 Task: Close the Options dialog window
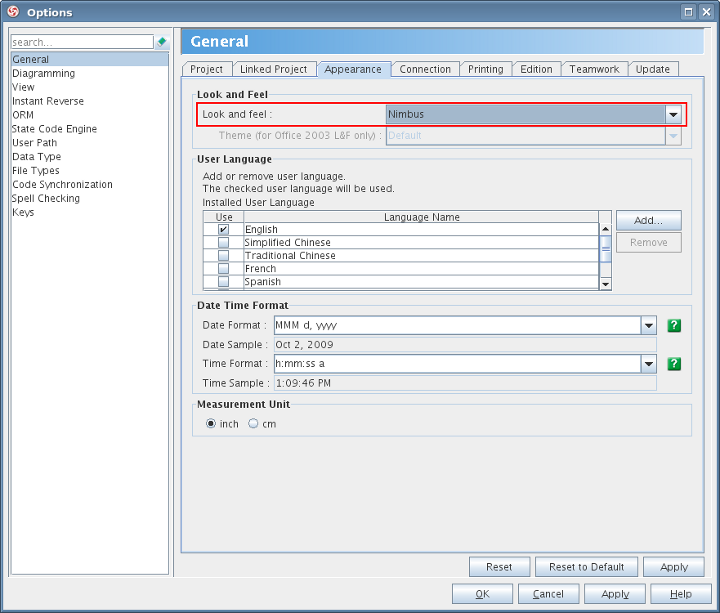click(x=706, y=12)
